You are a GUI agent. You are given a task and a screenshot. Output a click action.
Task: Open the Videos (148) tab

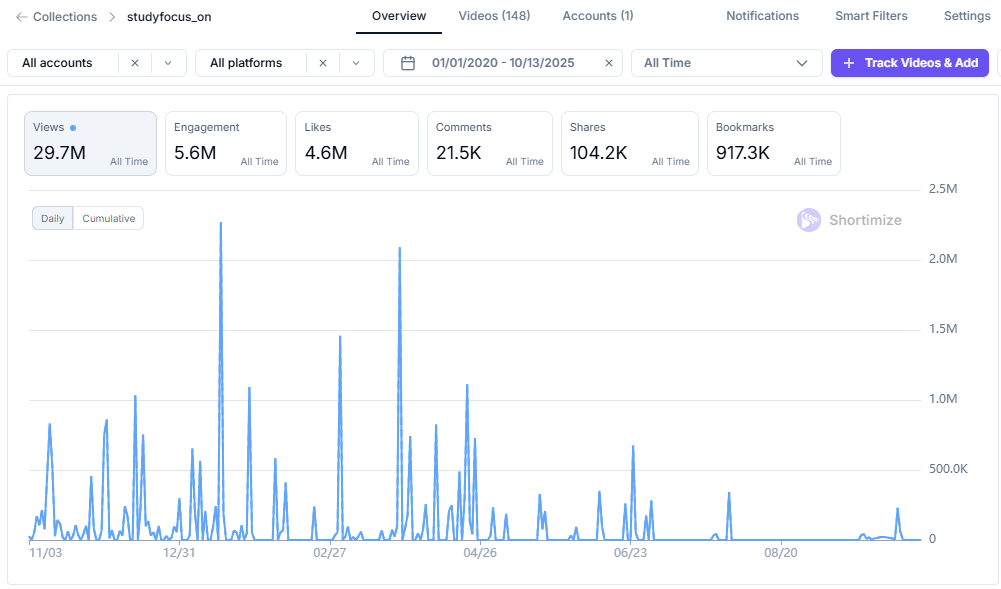coord(494,16)
